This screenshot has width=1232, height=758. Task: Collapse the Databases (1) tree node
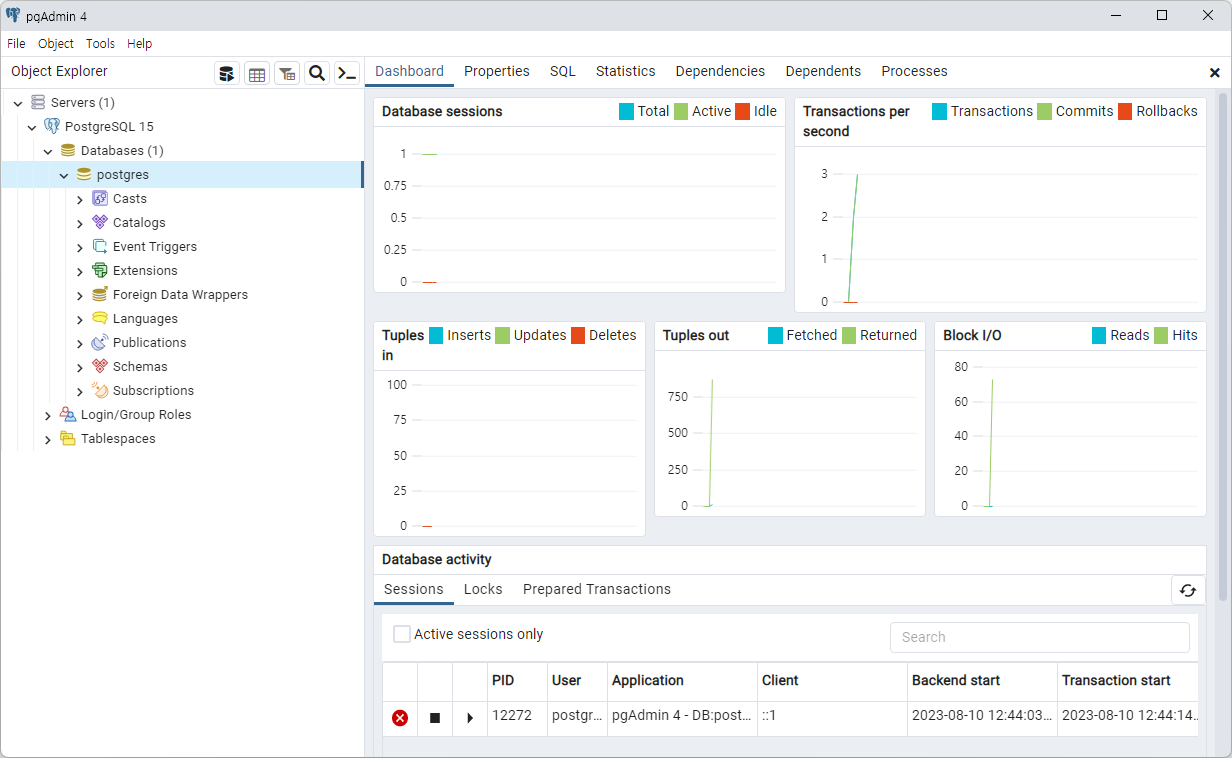pyautogui.click(x=48, y=151)
